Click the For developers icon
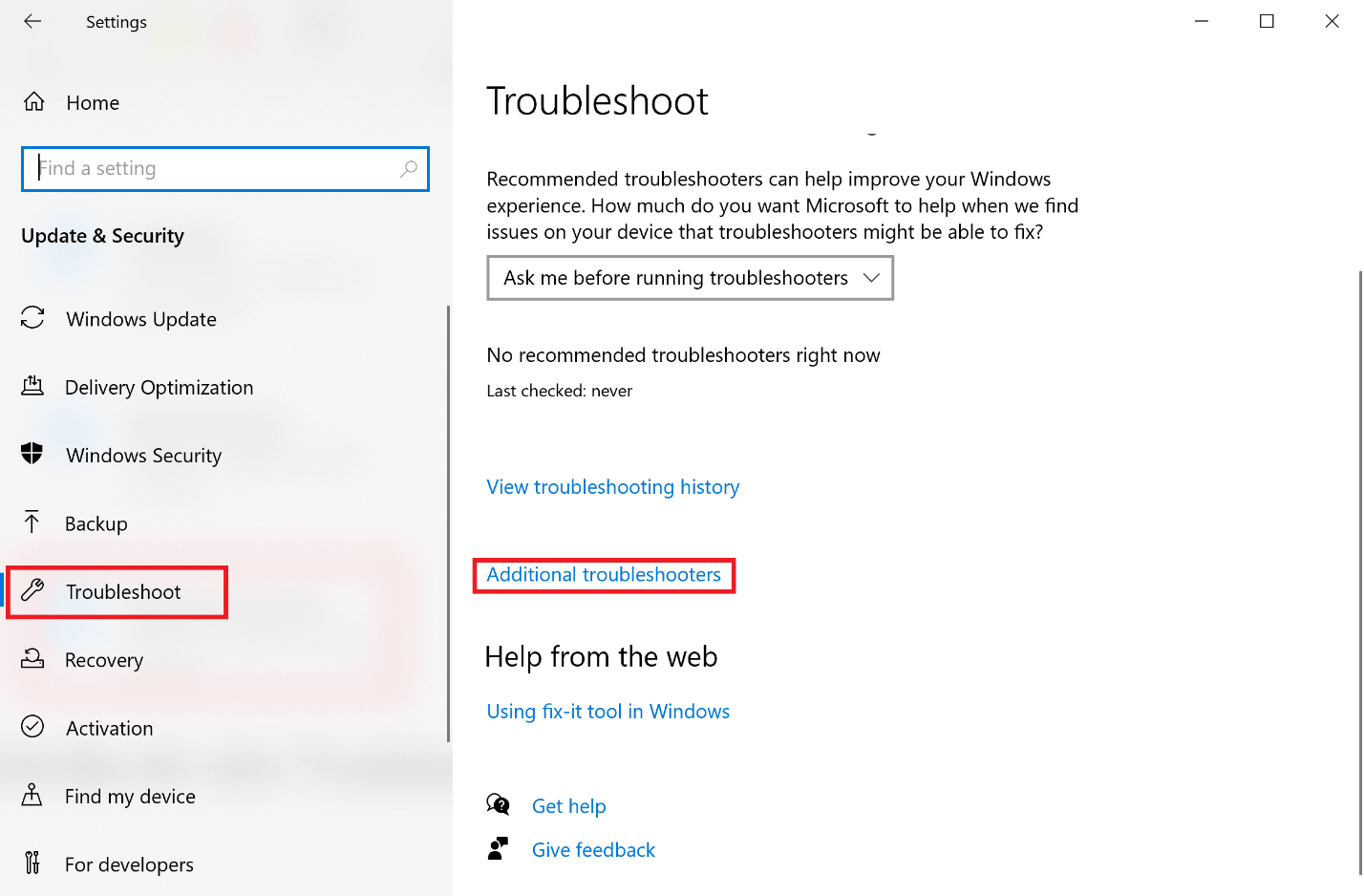This screenshot has height=896, width=1364. click(33, 864)
